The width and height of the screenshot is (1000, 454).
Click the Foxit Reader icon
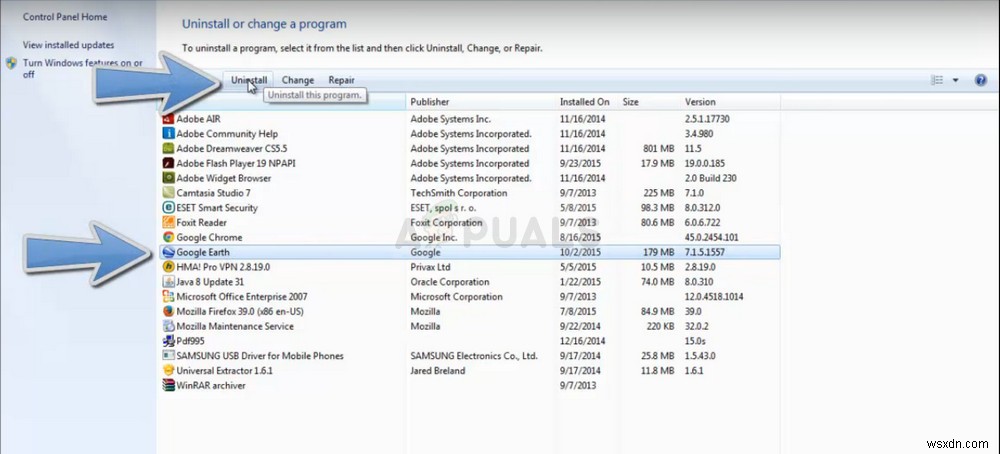pyautogui.click(x=168, y=222)
